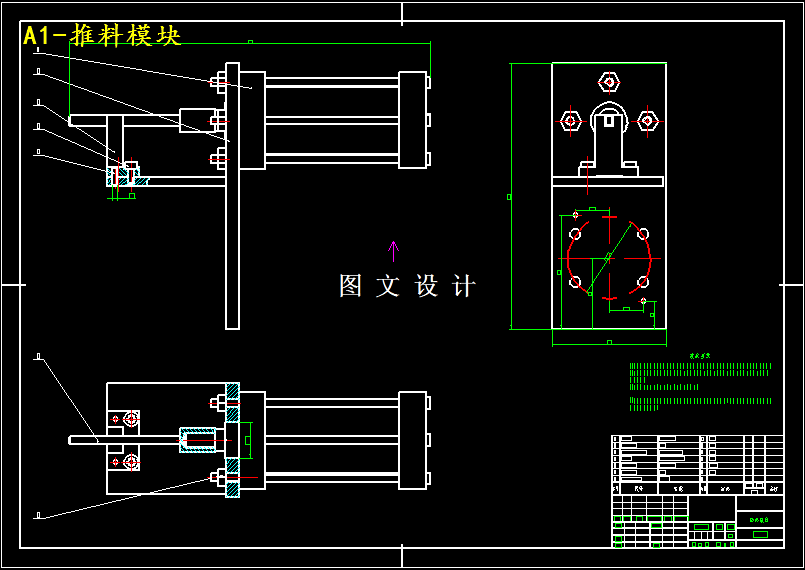Click the cyan hatched sleeve in bottom view
Viewport: 805px width, 570px height.
198,440
